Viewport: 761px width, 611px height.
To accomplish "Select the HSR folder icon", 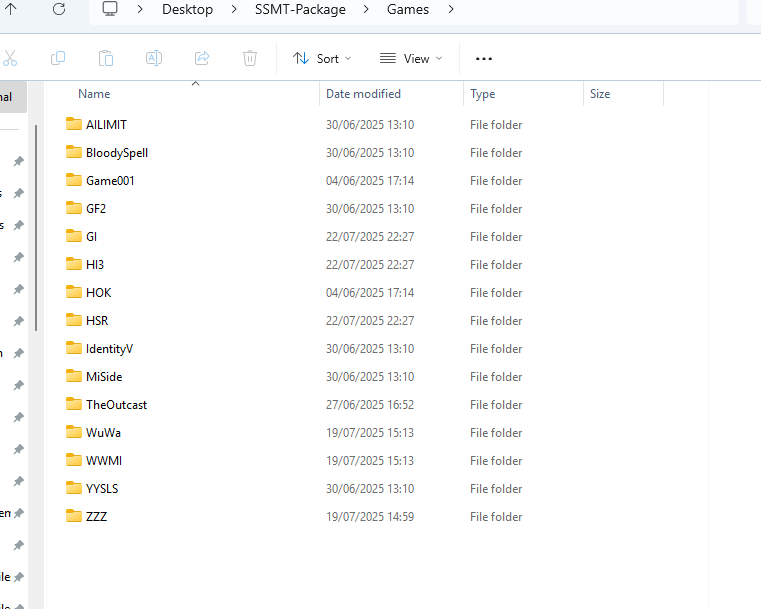I will coord(74,320).
